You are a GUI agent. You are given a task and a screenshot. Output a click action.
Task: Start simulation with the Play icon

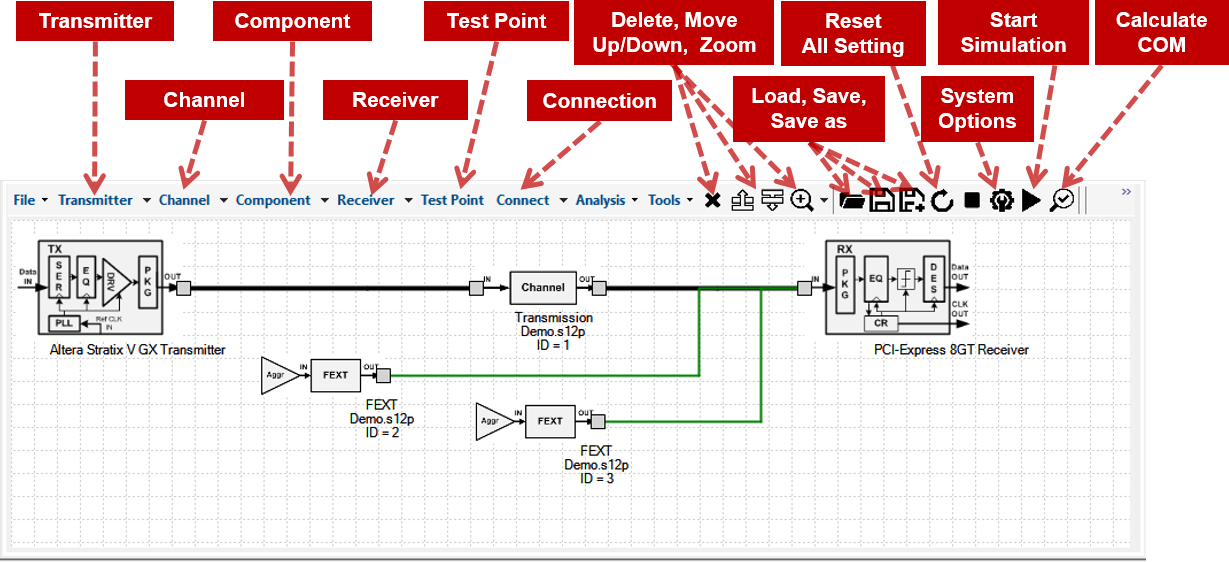point(1031,200)
